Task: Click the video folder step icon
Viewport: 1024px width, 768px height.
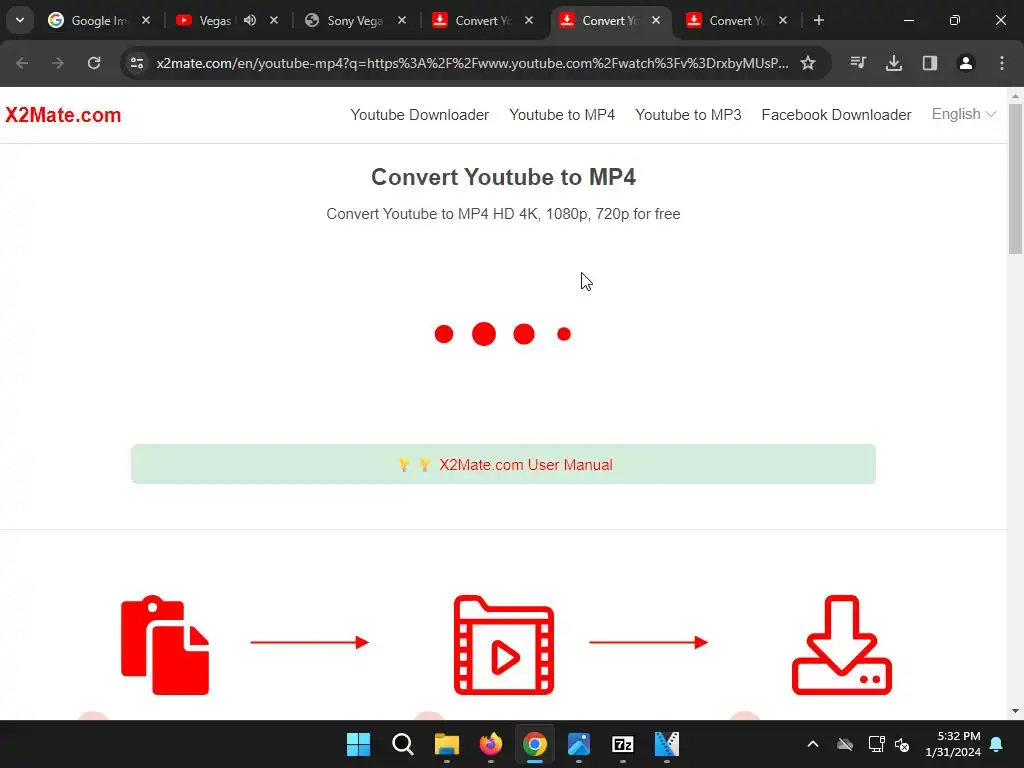Action: 504,645
